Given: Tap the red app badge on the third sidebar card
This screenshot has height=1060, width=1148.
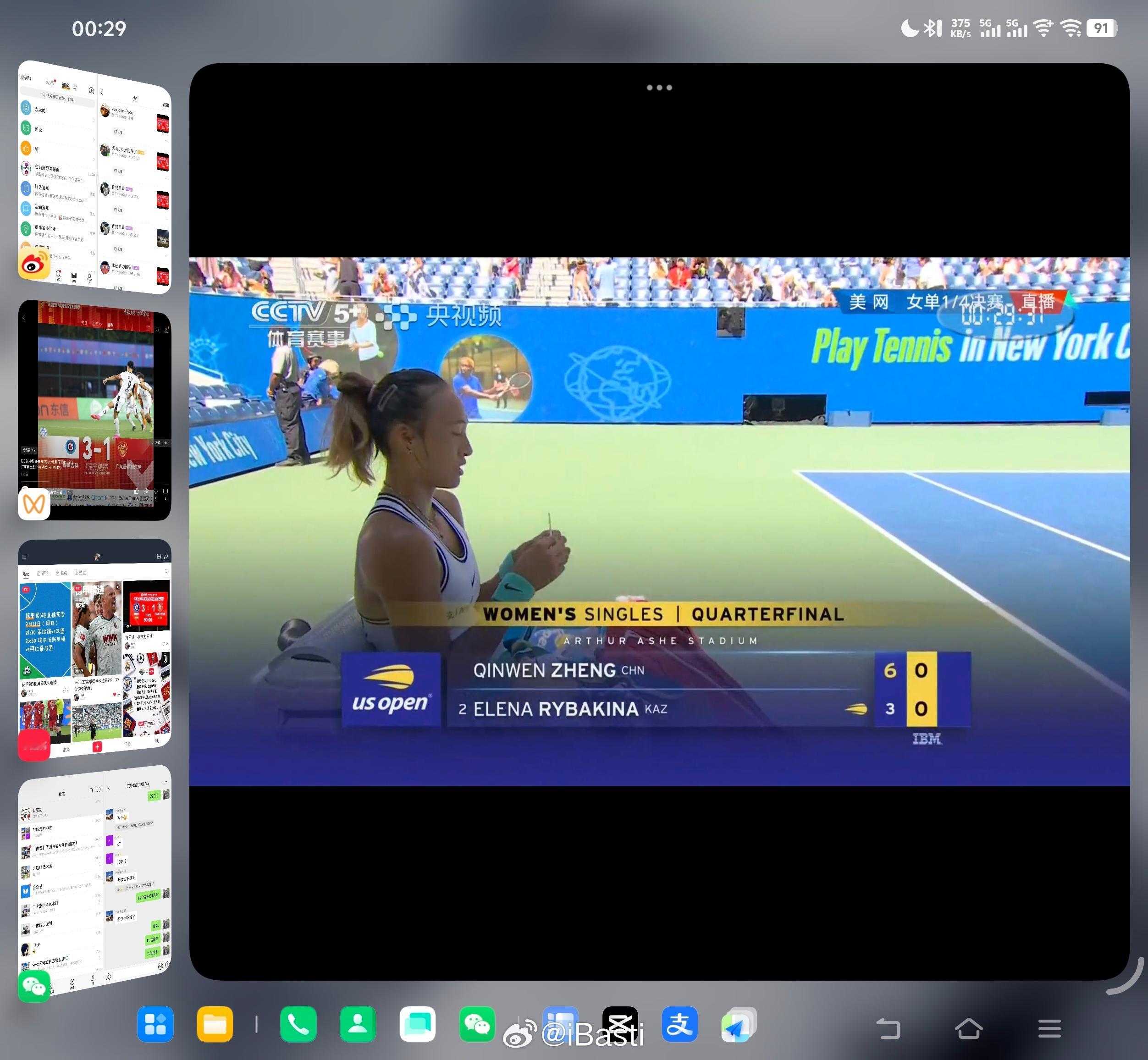Looking at the screenshot, I should (34, 745).
